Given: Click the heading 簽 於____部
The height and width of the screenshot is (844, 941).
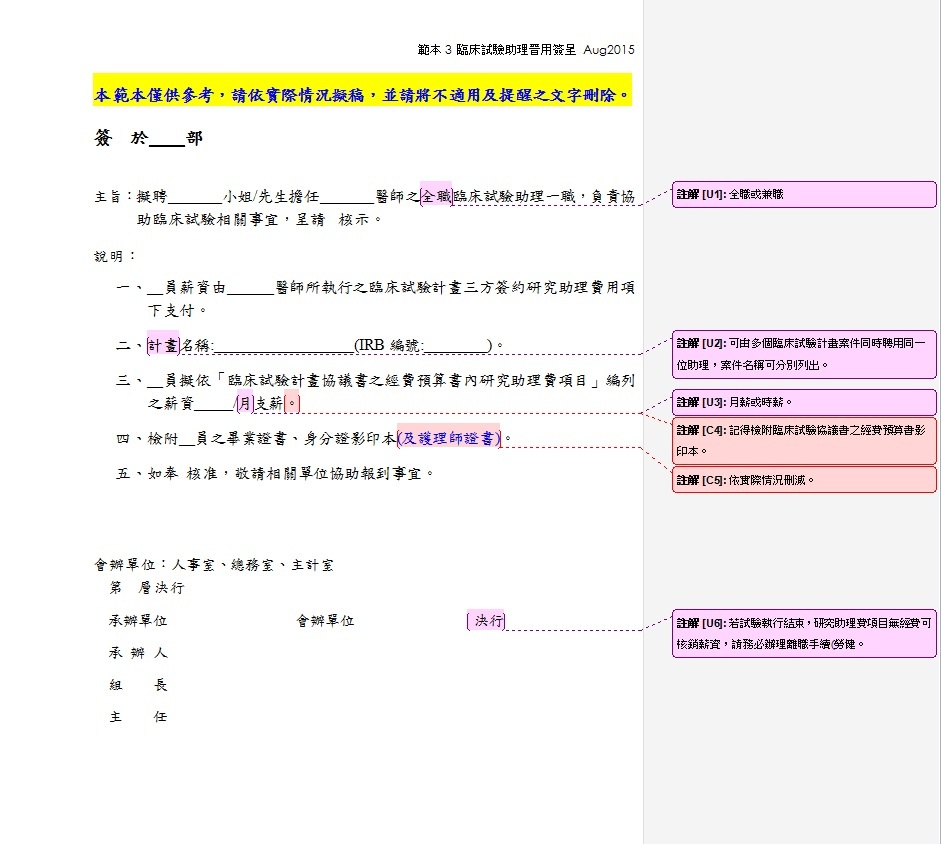Looking at the screenshot, I should pyautogui.click(x=148, y=139).
